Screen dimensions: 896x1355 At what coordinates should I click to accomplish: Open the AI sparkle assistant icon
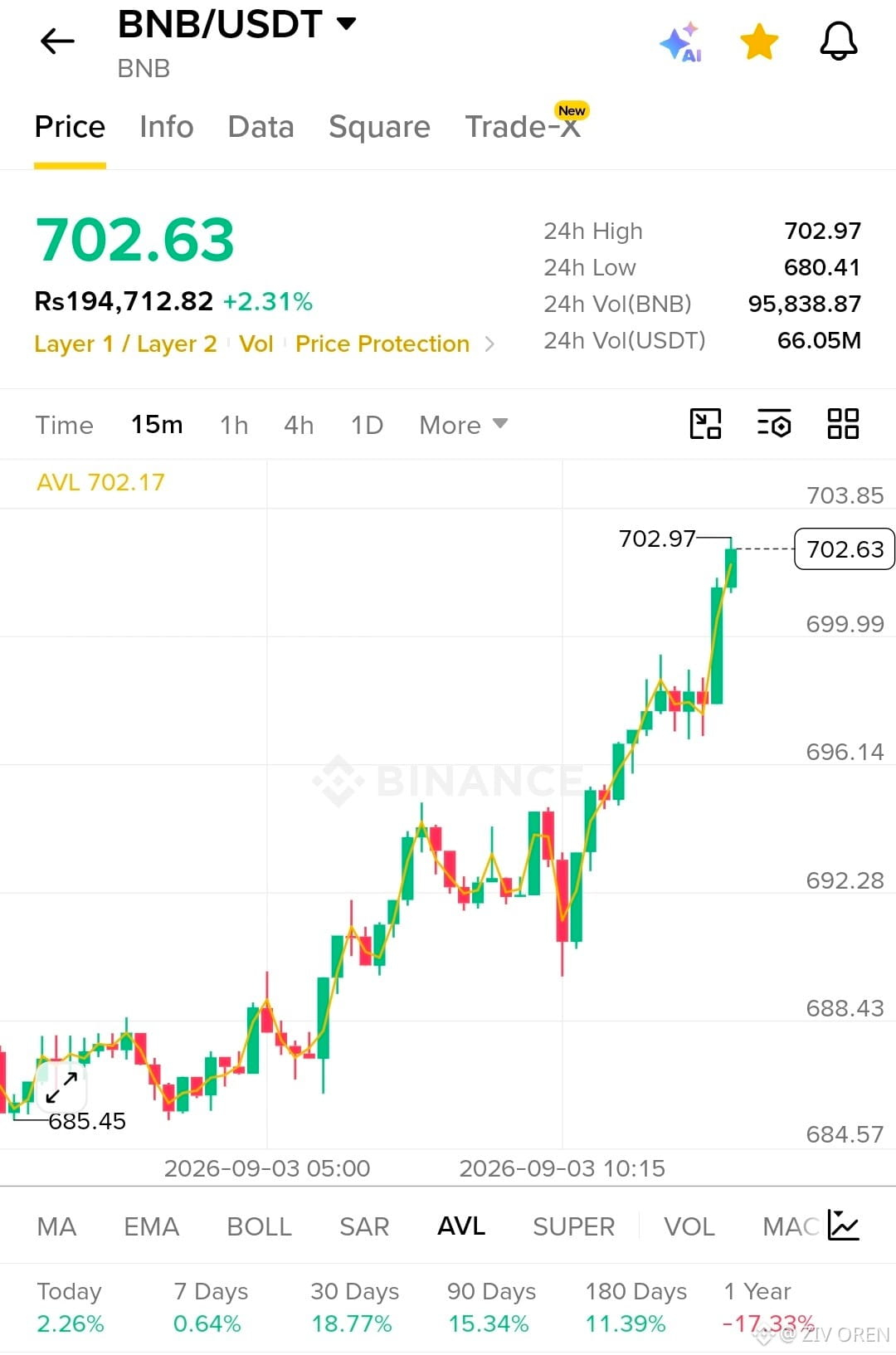coord(681,42)
